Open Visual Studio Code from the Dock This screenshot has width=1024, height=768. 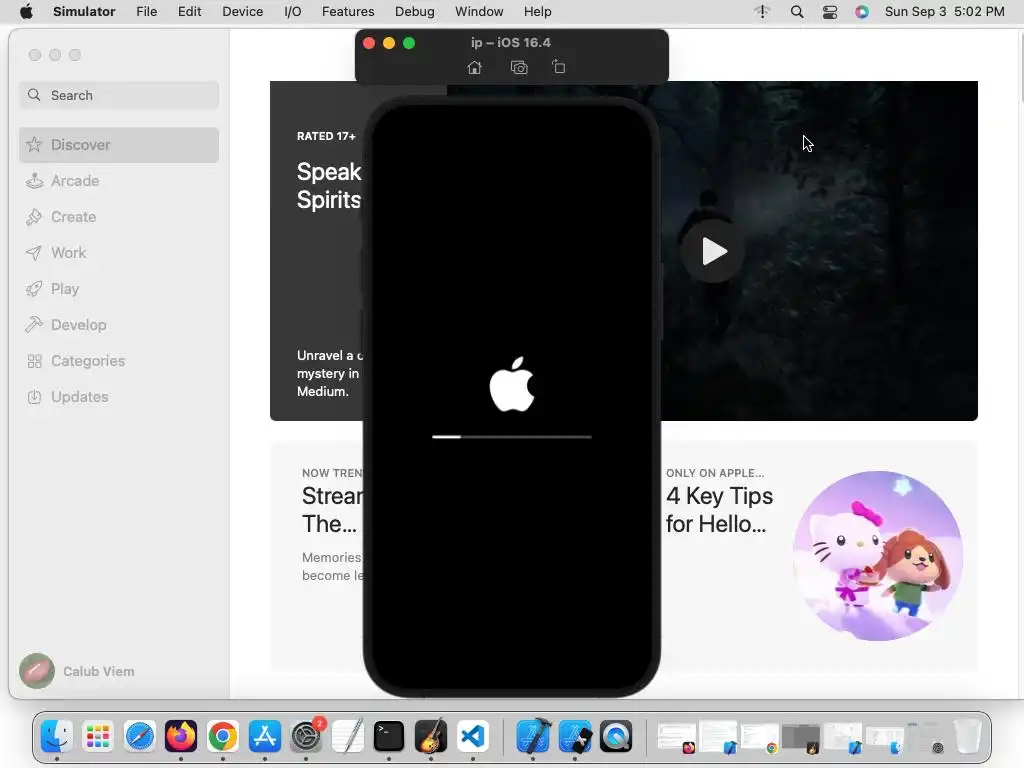click(473, 737)
